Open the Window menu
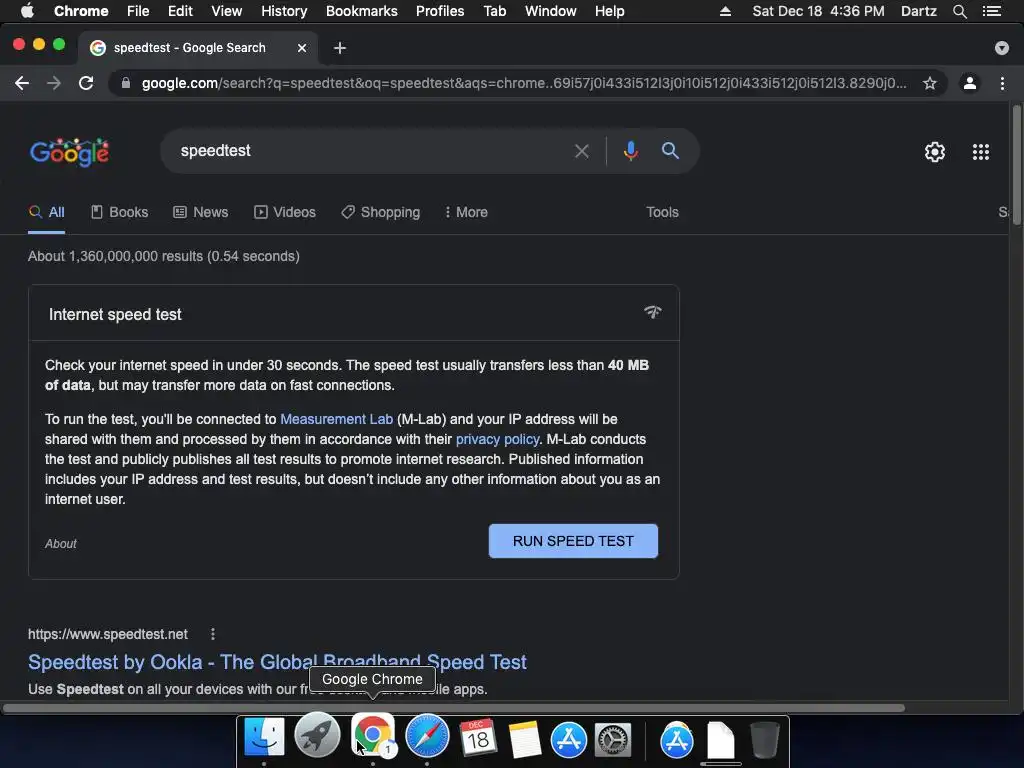 551,11
